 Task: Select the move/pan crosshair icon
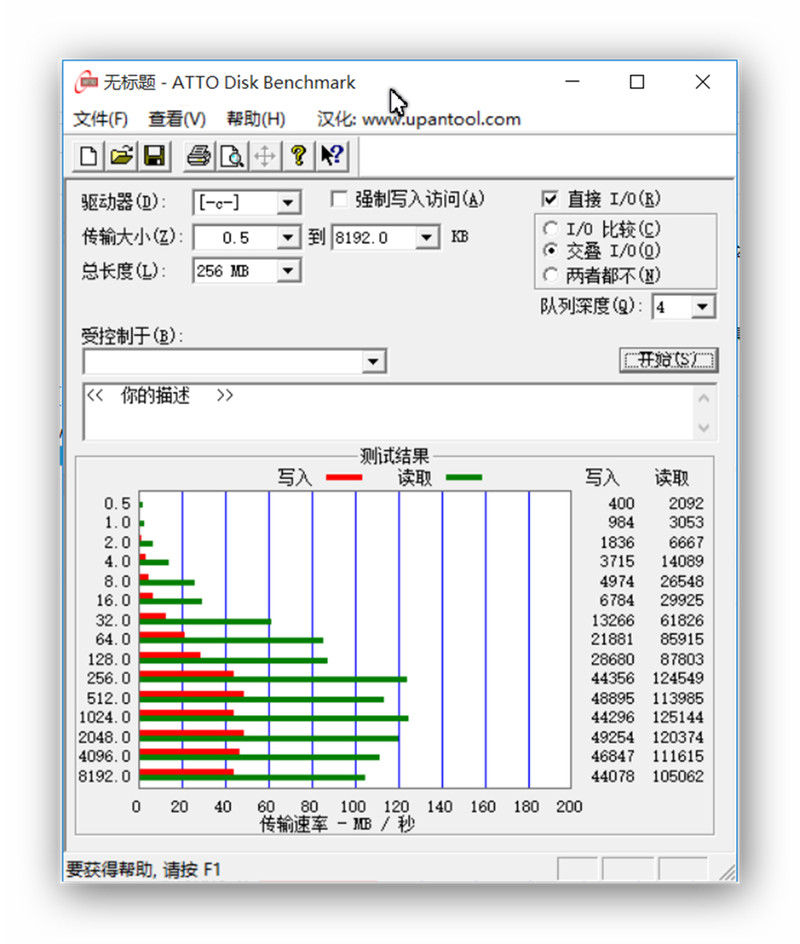pos(265,156)
